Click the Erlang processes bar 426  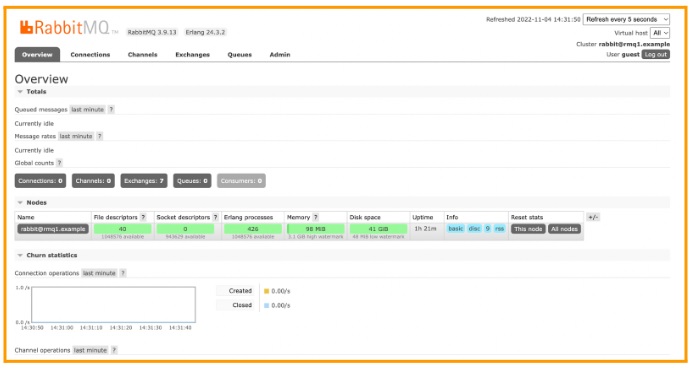point(253,229)
